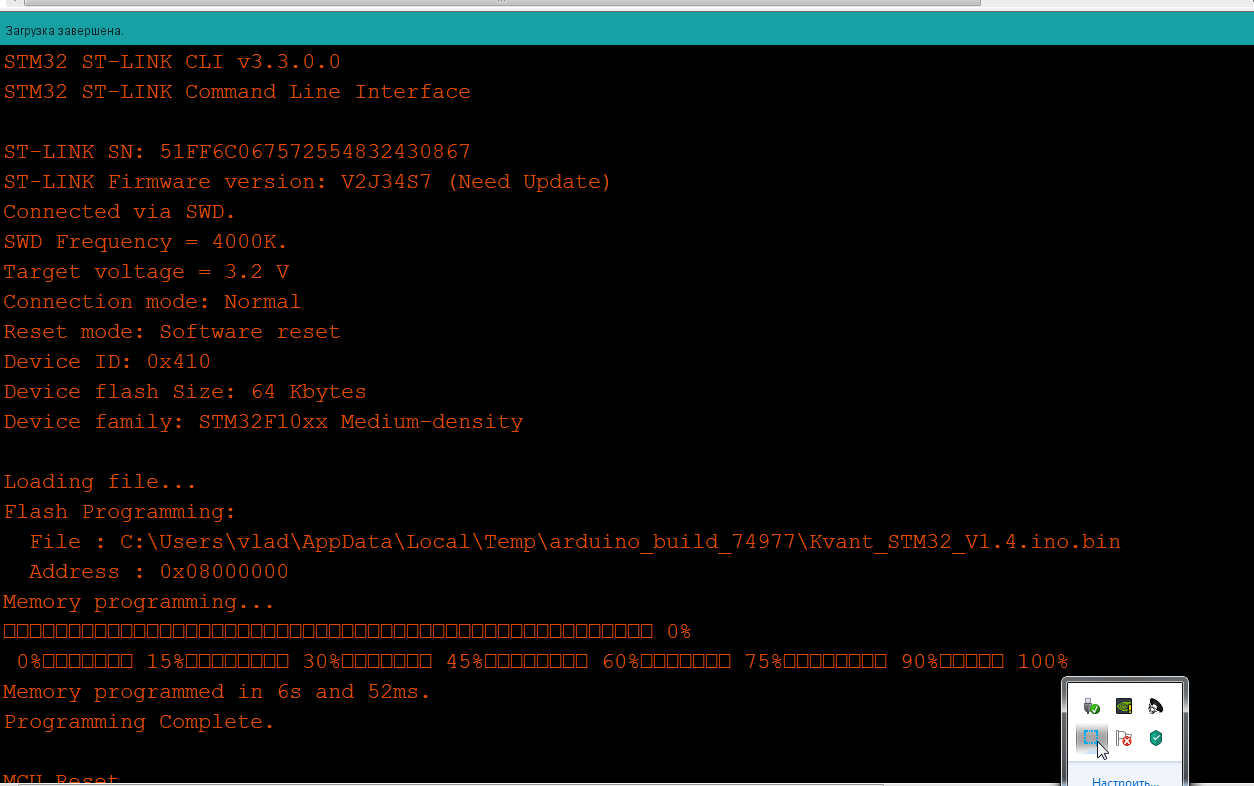
Task: Click the Programming Complete message
Action: click(139, 722)
